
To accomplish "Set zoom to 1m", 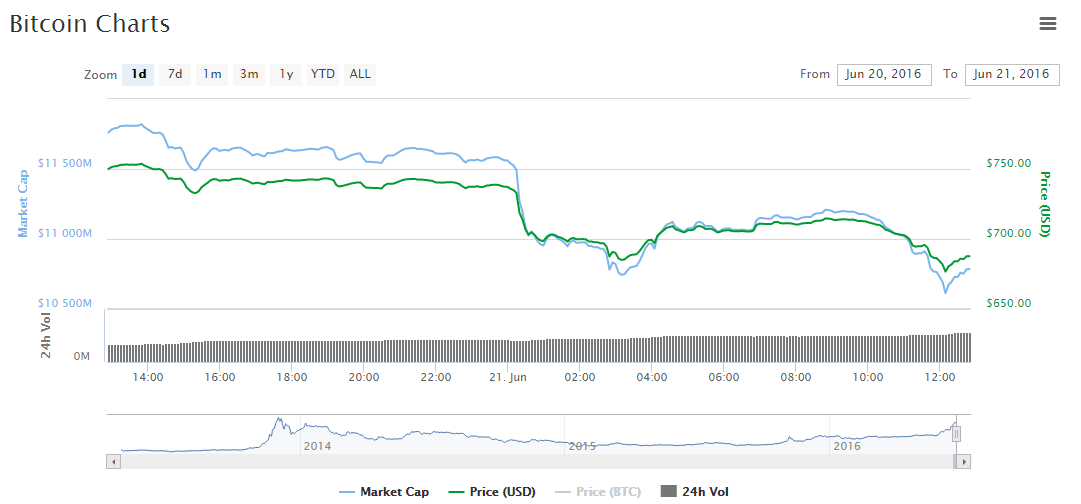I will pyautogui.click(x=212, y=74).
